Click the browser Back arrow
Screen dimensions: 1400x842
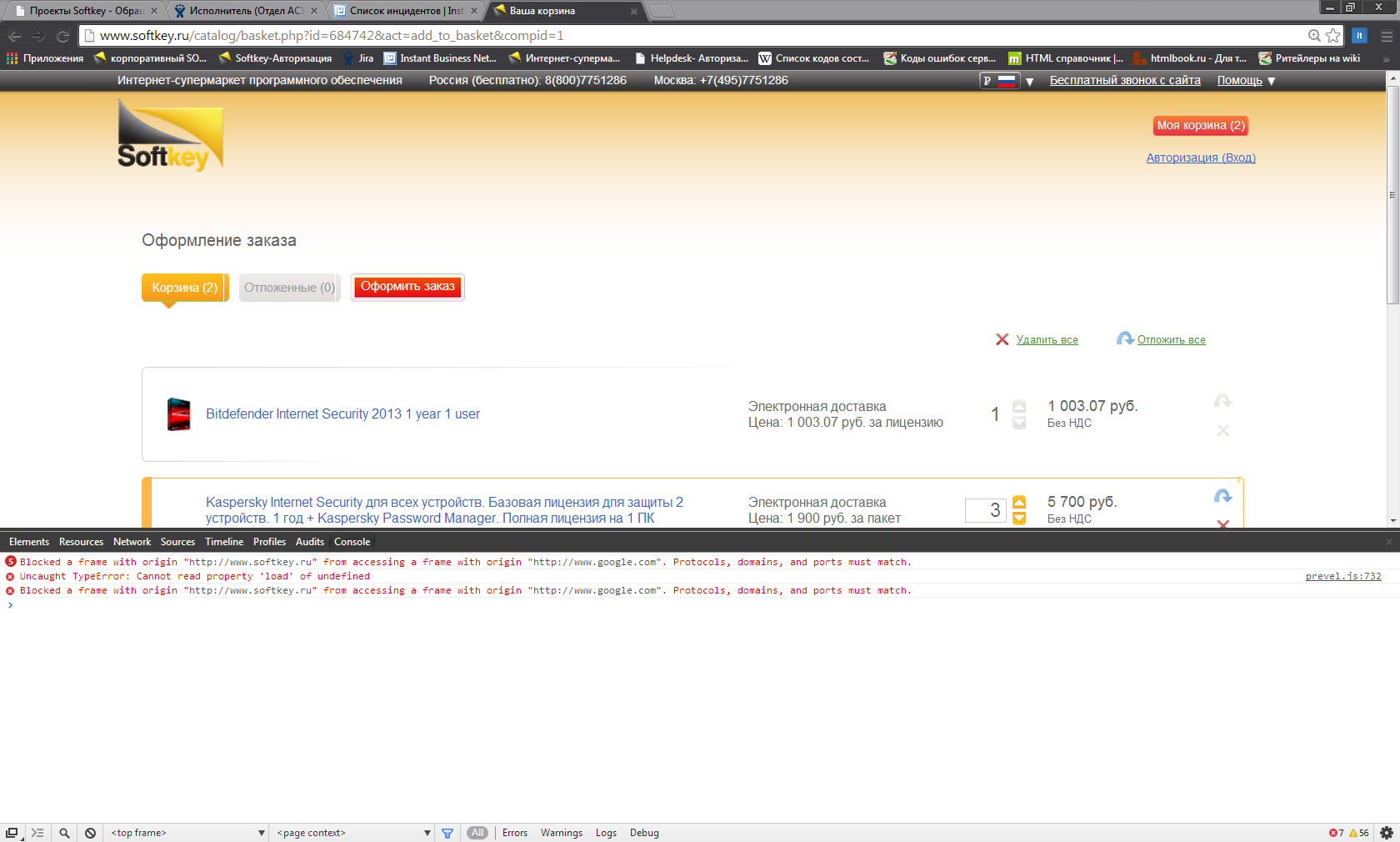tap(14, 36)
